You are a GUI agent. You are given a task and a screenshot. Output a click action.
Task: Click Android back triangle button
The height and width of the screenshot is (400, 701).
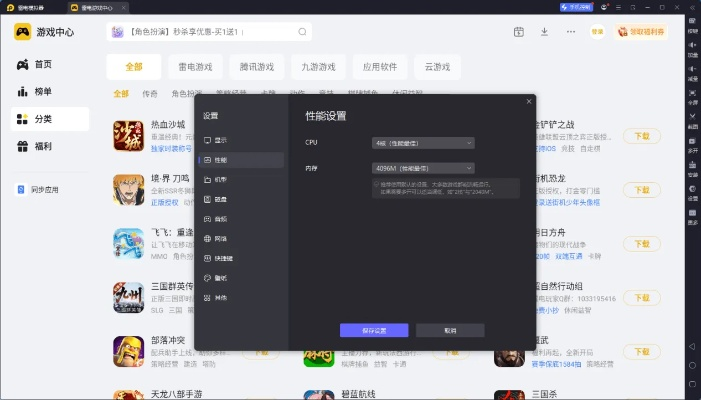[692, 346]
